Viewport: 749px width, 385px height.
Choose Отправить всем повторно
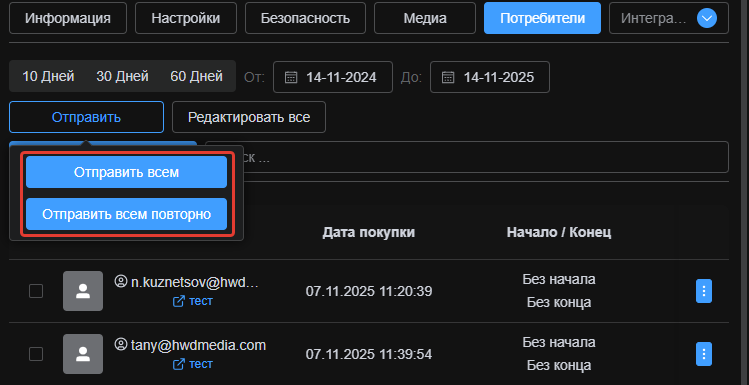point(127,214)
